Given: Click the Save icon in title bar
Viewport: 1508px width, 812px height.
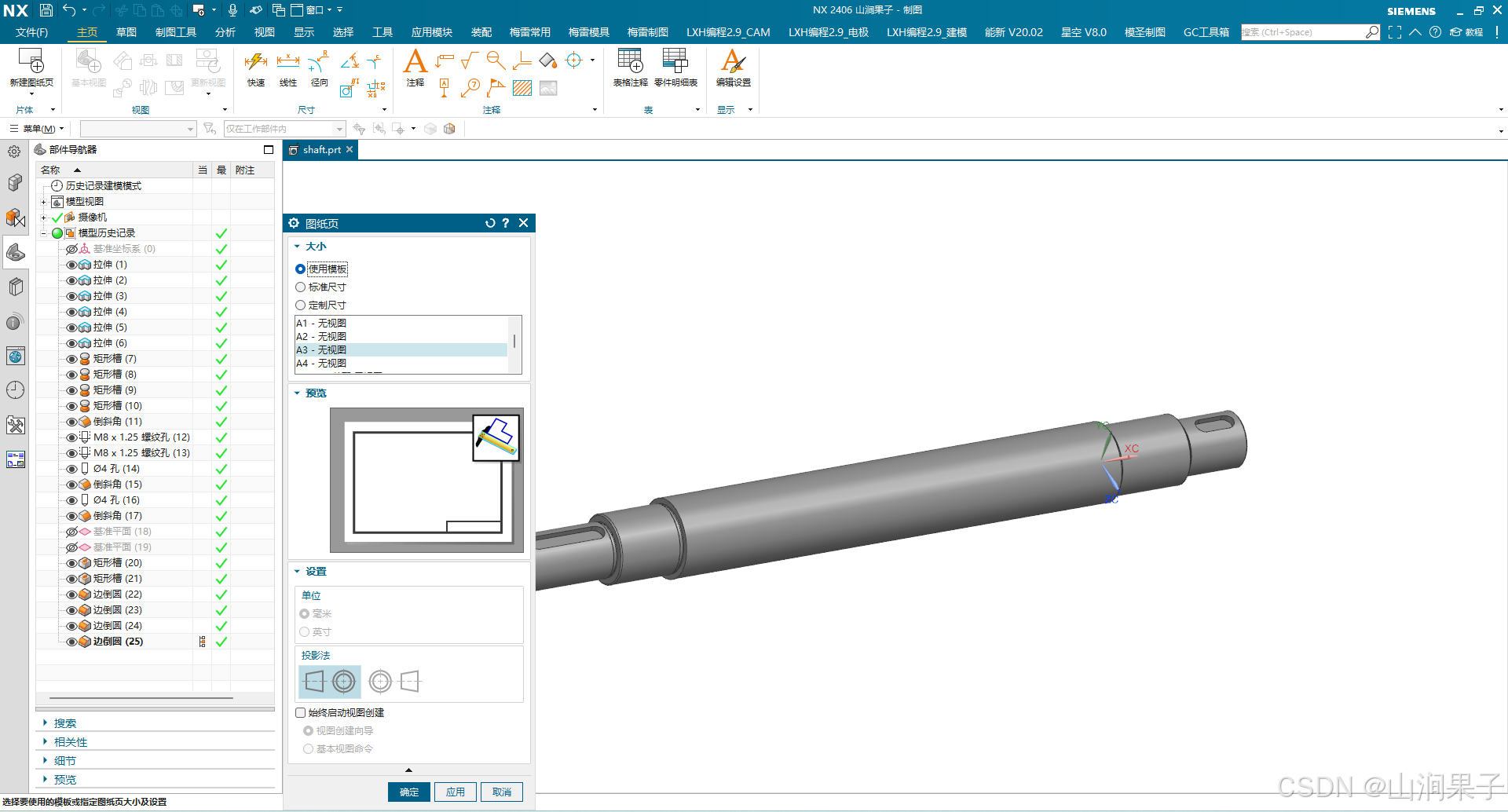Looking at the screenshot, I should 46,10.
